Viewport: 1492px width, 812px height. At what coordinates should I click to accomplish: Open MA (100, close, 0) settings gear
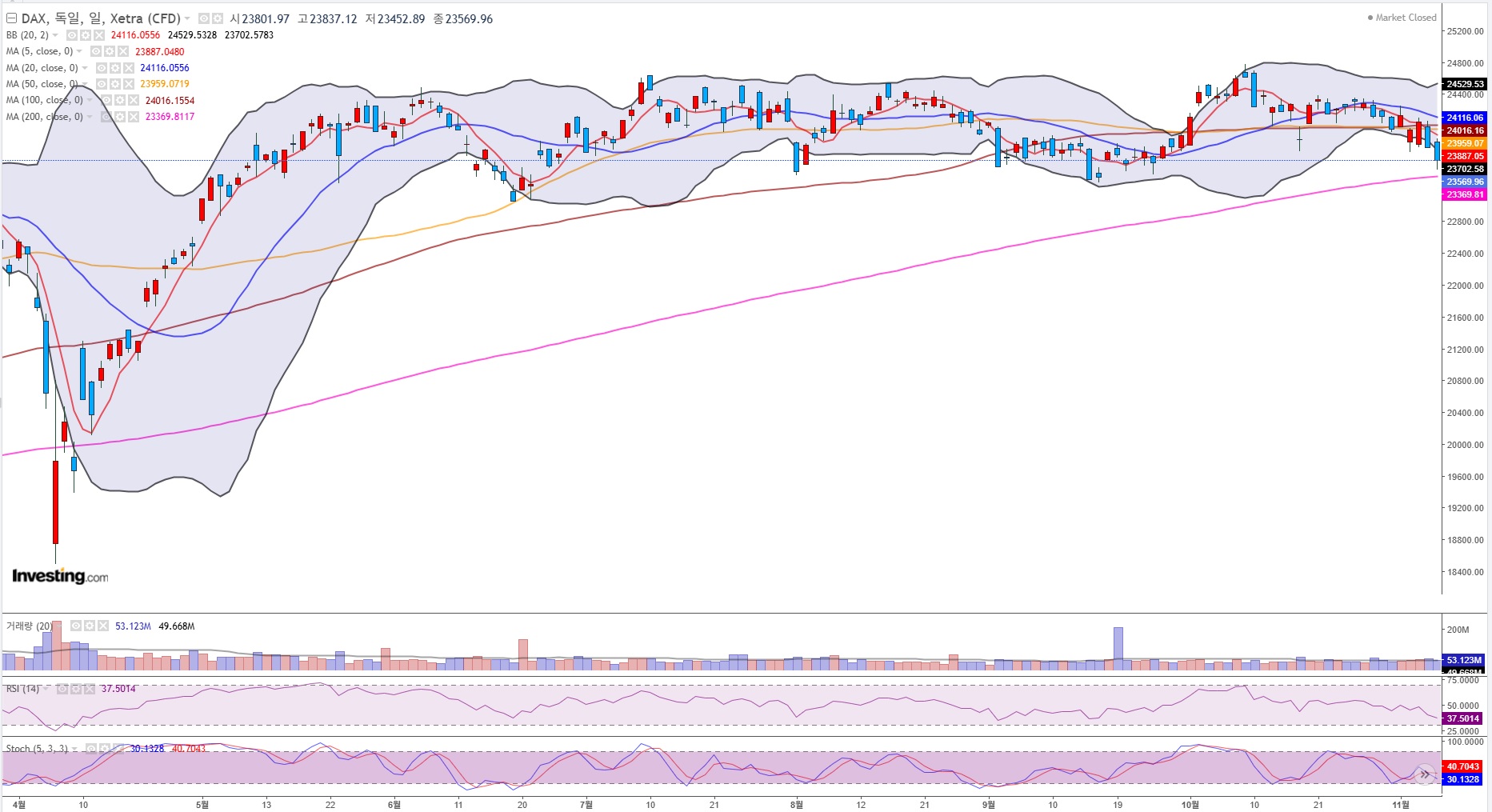(119, 100)
